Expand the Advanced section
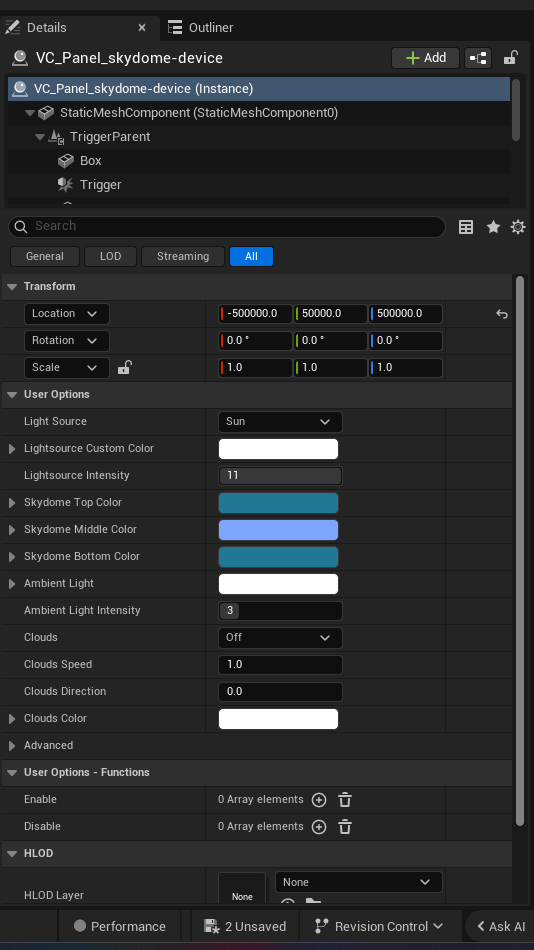 tap(12, 746)
